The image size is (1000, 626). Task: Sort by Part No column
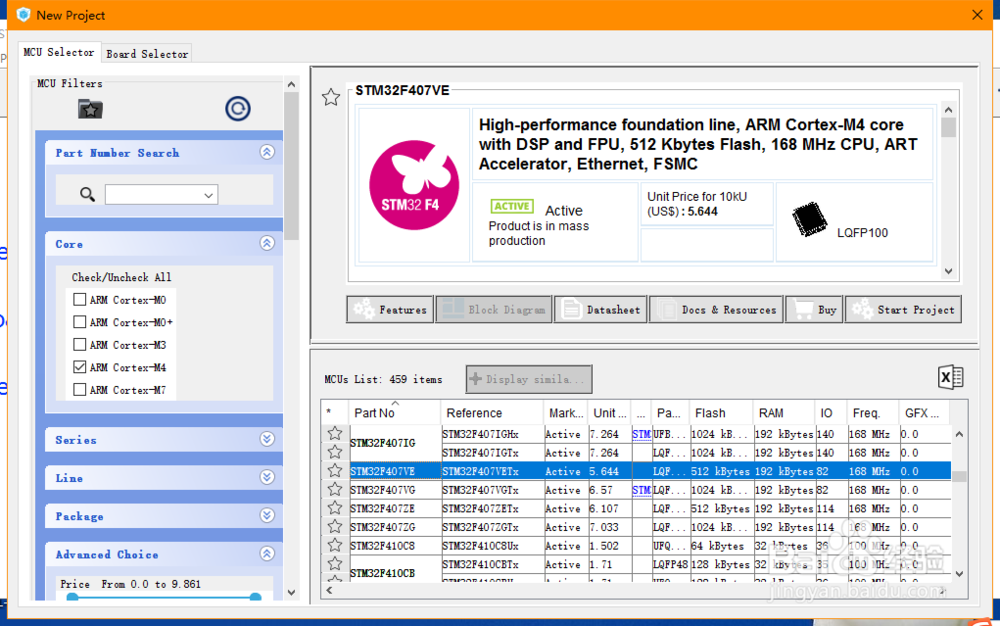(x=394, y=413)
